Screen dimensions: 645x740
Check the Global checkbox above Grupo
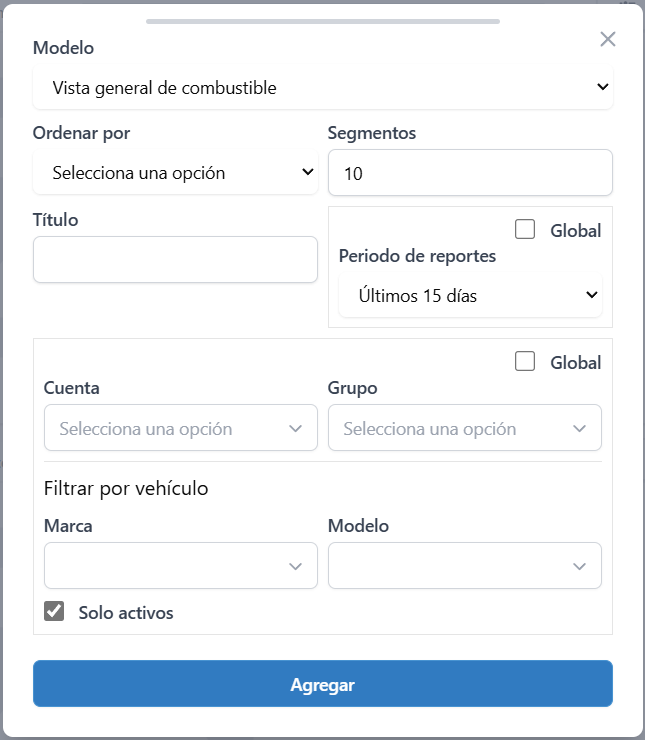525,362
